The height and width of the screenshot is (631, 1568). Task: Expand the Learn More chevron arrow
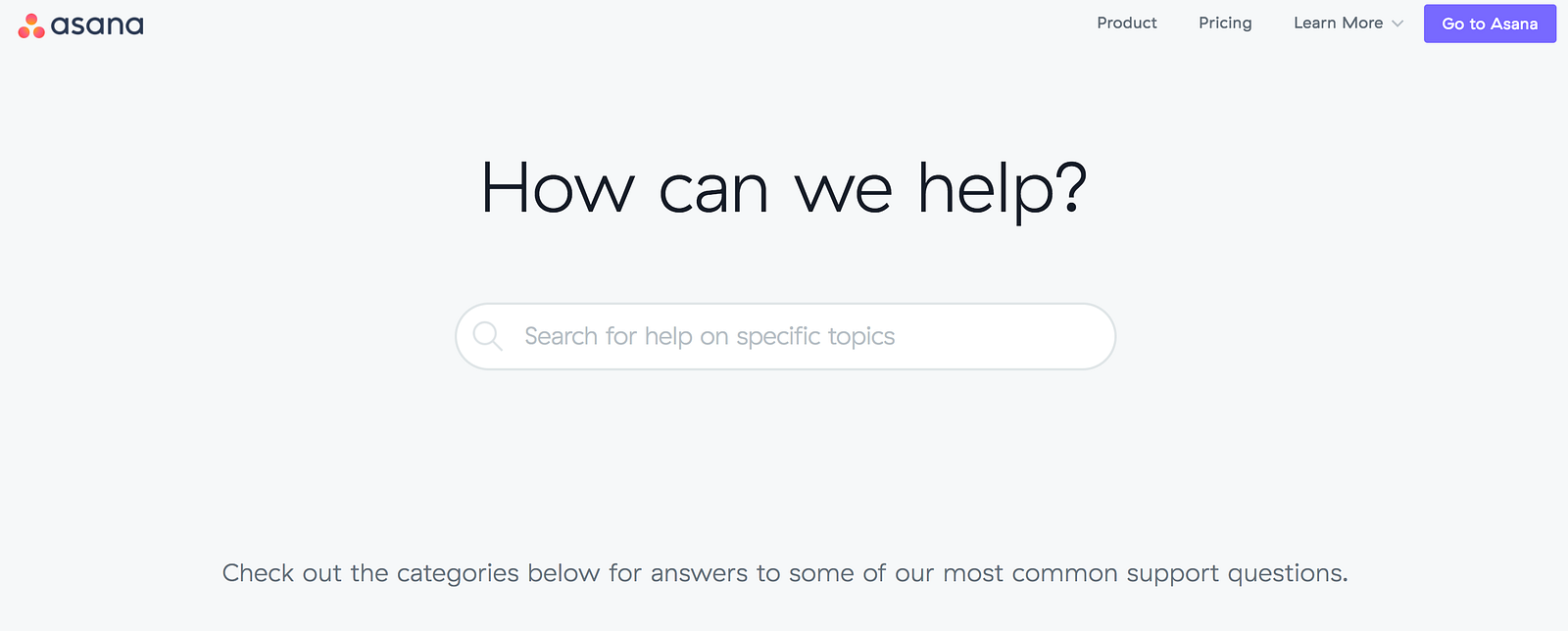[x=1397, y=24]
